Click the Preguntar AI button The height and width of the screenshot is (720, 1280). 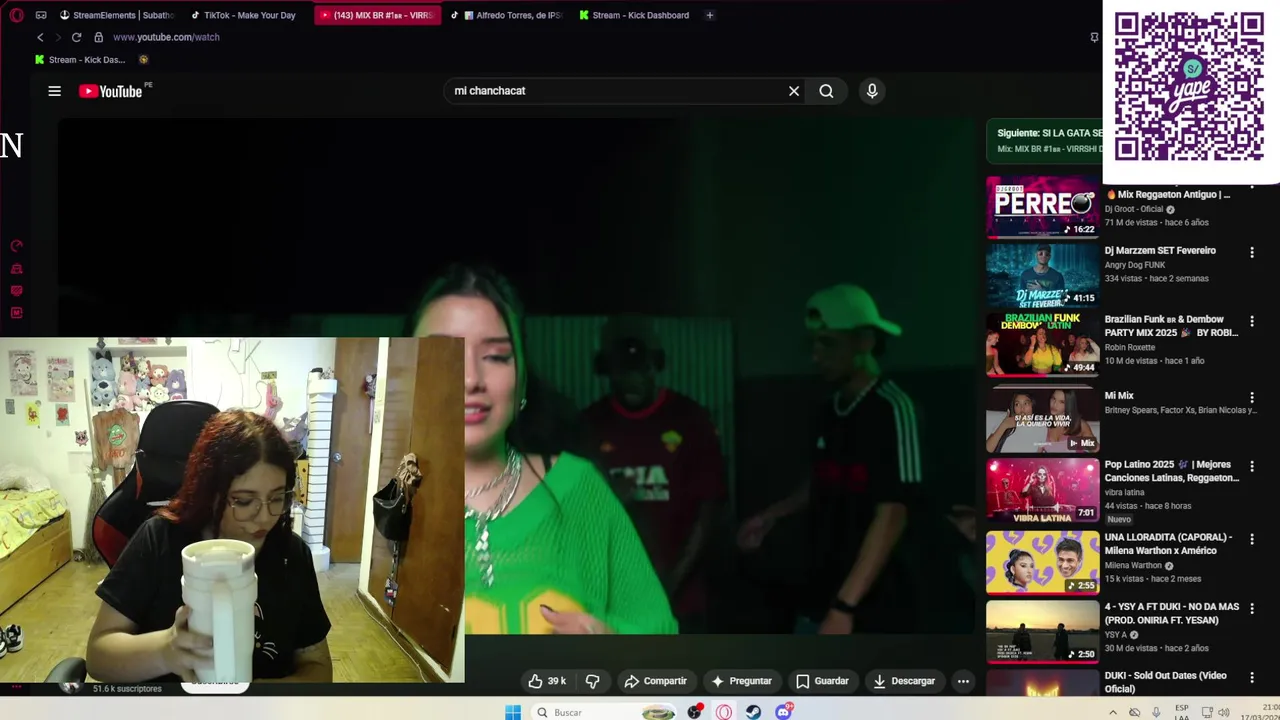coord(741,681)
